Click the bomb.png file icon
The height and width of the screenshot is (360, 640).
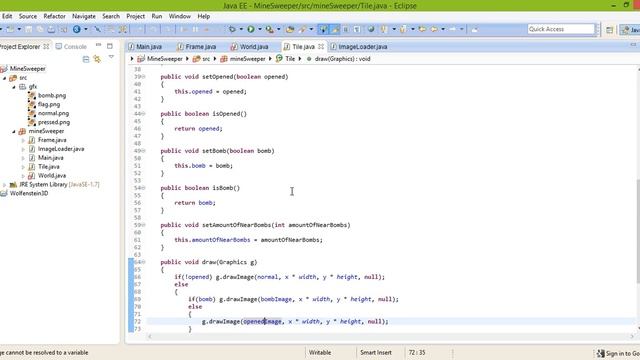tap(32, 96)
